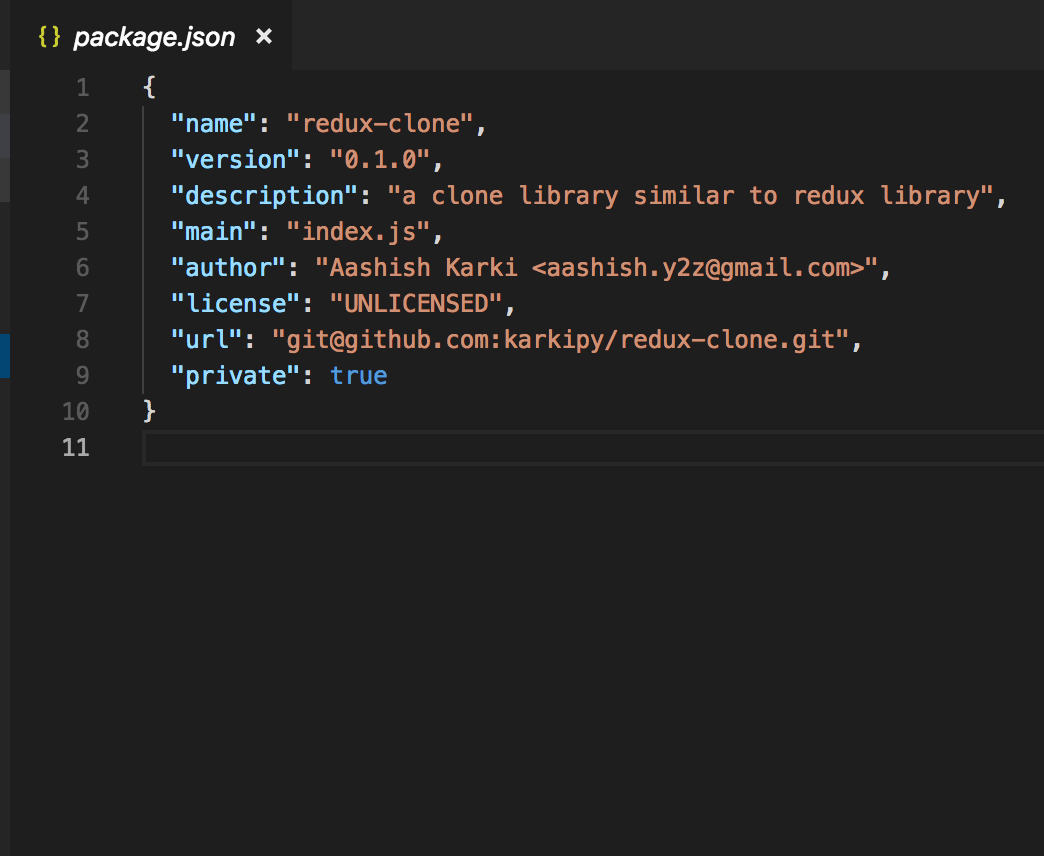Click line number 9 beside the private field
The image size is (1044, 856).
82,375
